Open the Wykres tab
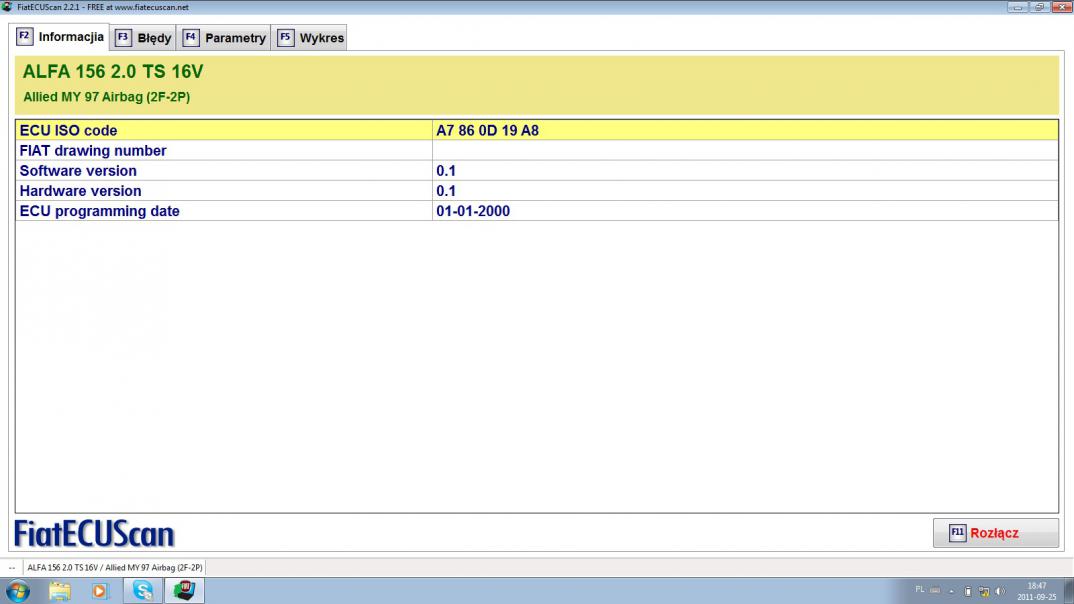Screen dimensions: 1074x604 [x=311, y=38]
